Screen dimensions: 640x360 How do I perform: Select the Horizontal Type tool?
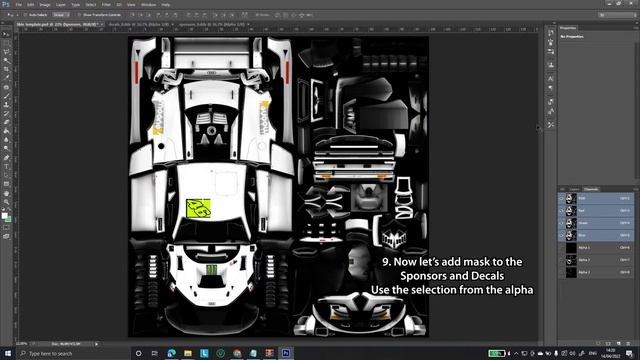(x=6, y=166)
